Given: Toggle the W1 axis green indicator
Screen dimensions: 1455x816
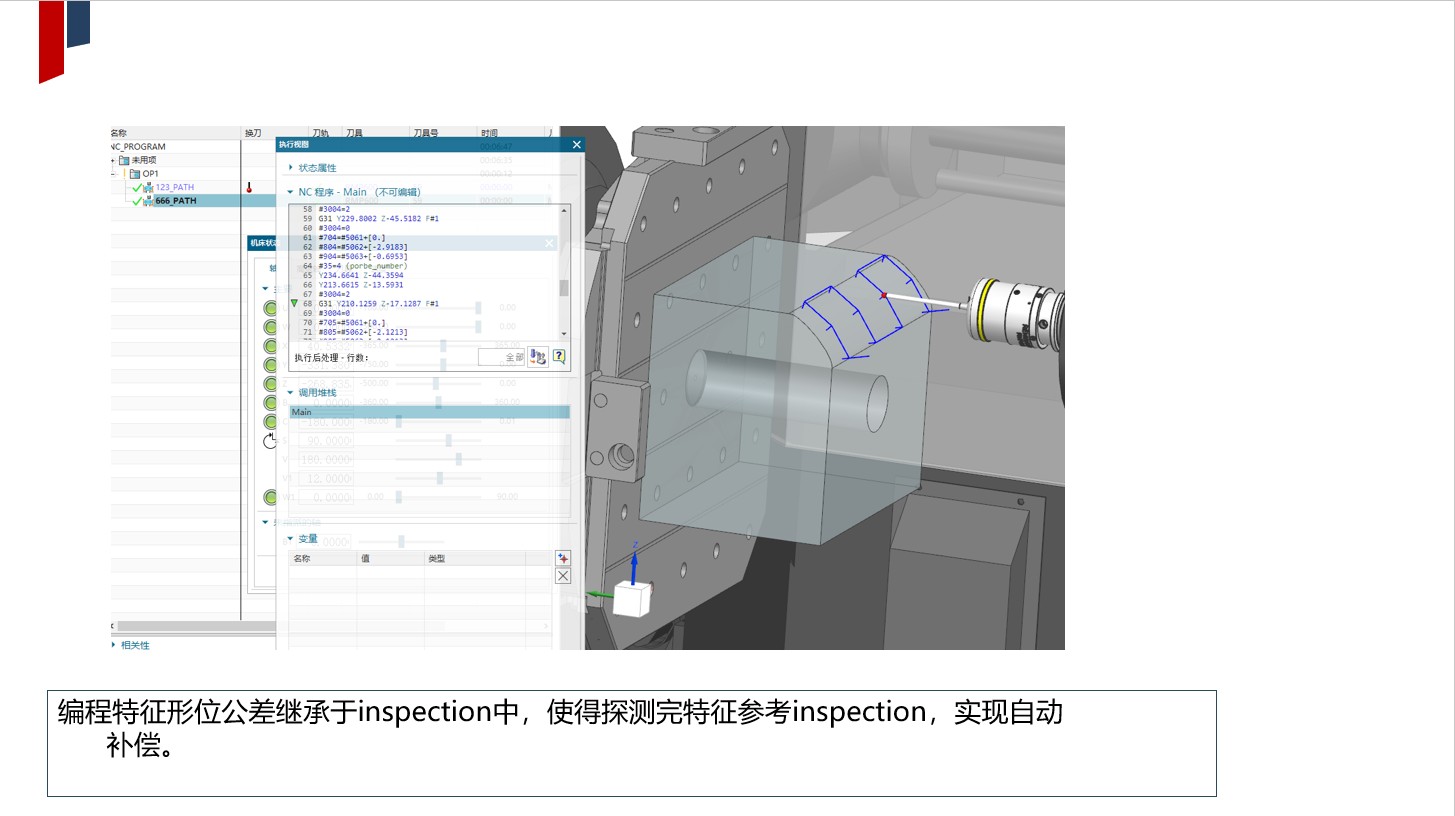Looking at the screenshot, I should (270, 497).
